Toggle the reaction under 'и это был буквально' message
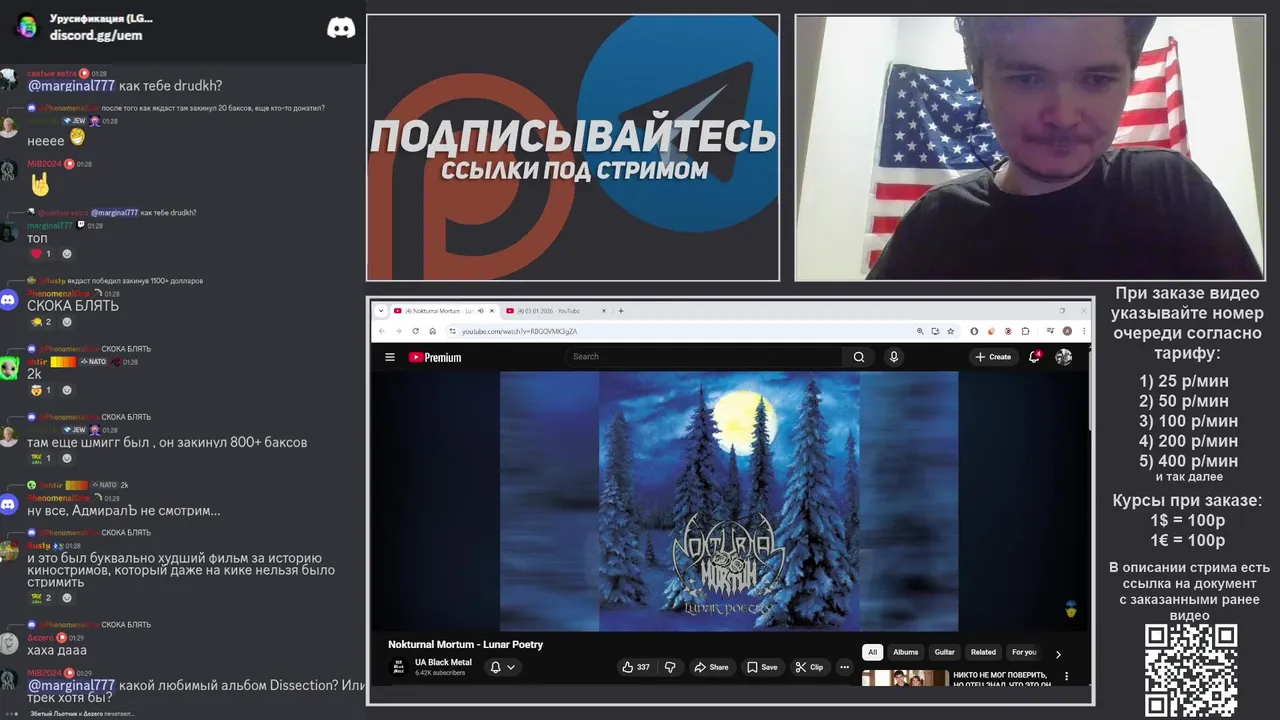The width and height of the screenshot is (1280, 720). click(41, 598)
